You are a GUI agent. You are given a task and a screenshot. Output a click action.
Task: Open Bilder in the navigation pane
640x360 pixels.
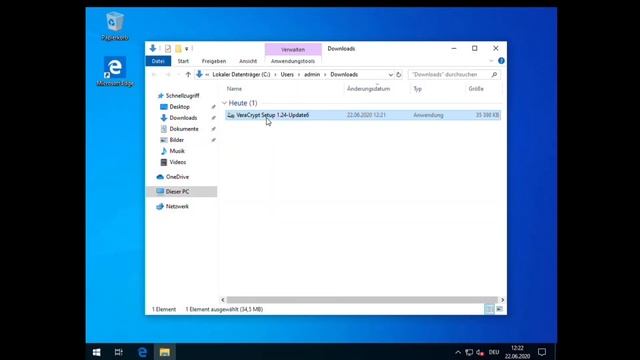pyautogui.click(x=176, y=140)
